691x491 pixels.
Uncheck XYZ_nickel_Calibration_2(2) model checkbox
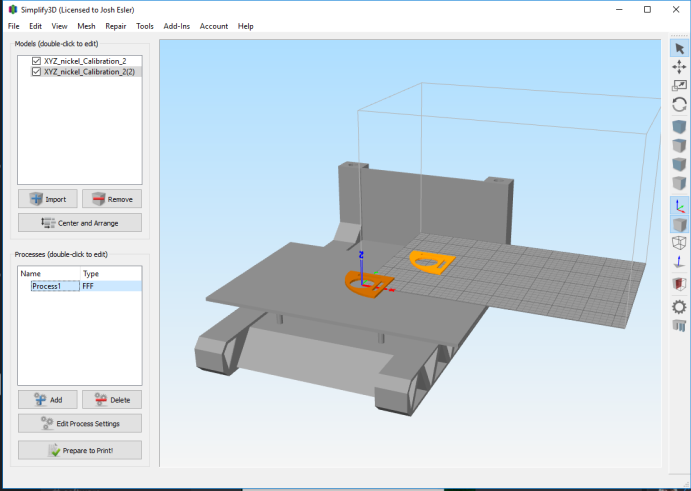click(36, 71)
